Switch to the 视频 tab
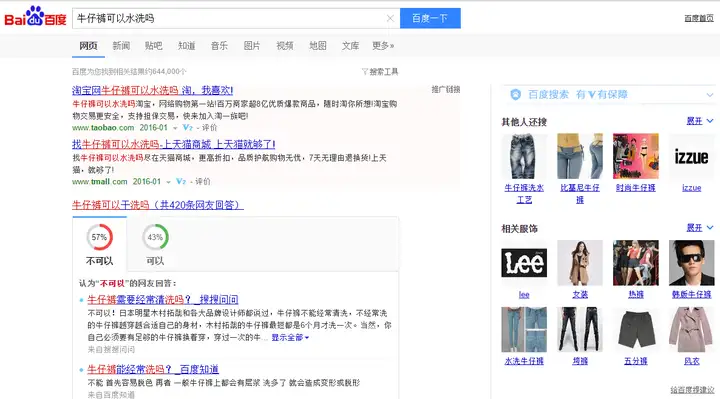 pyautogui.click(x=285, y=45)
